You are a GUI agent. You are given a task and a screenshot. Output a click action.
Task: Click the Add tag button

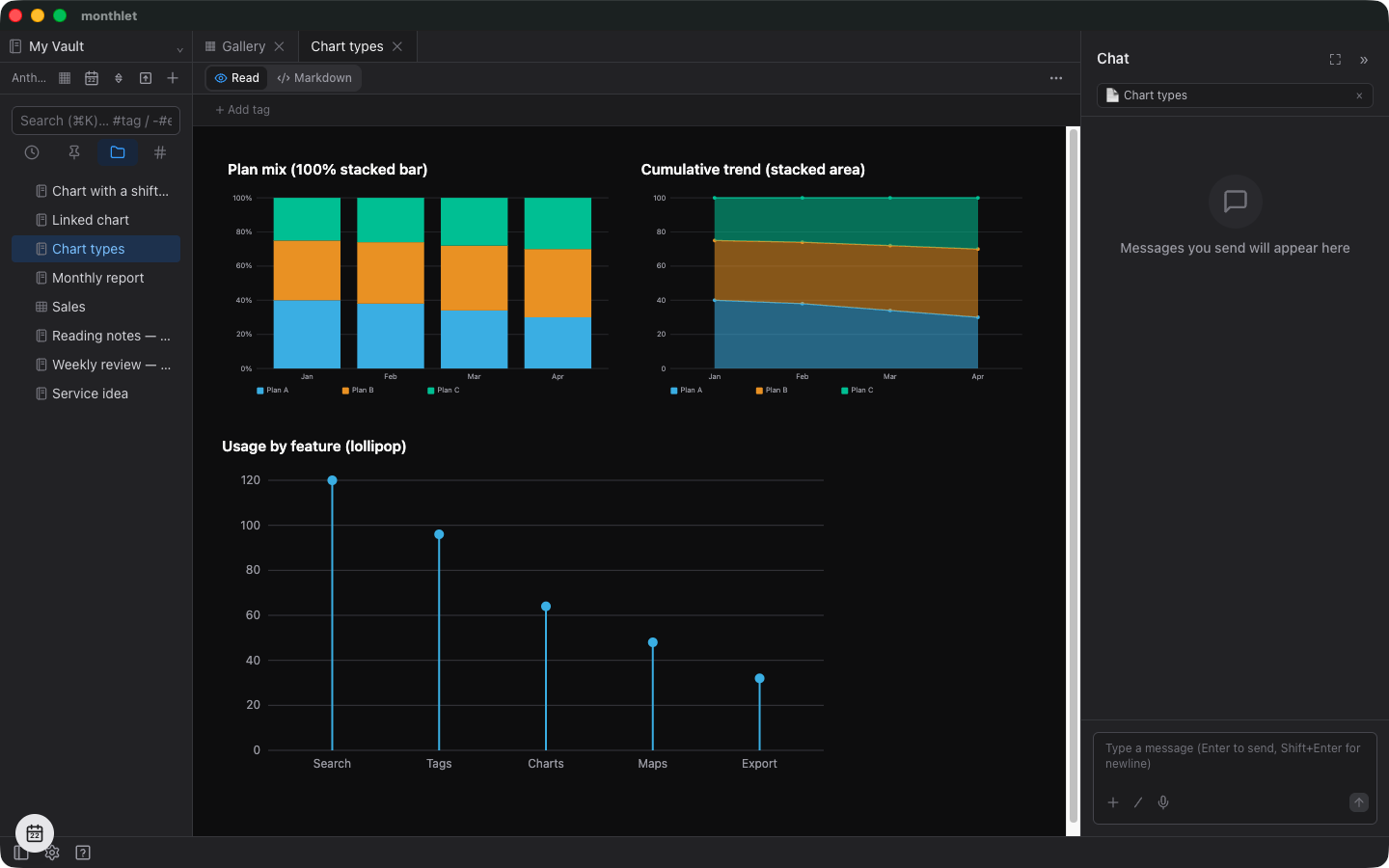tap(242, 110)
